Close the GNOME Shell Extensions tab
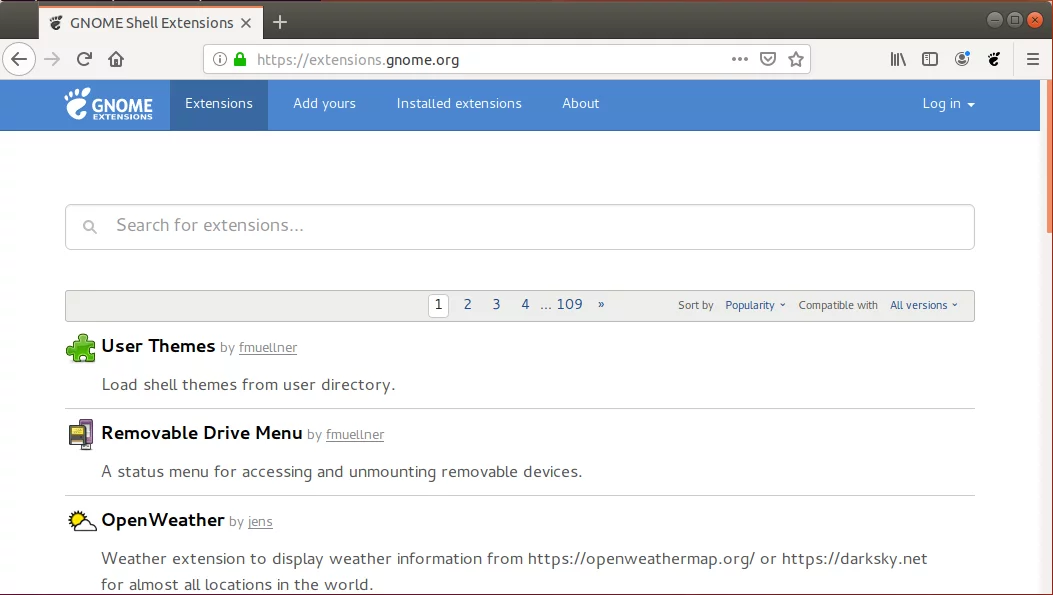 [x=246, y=23]
